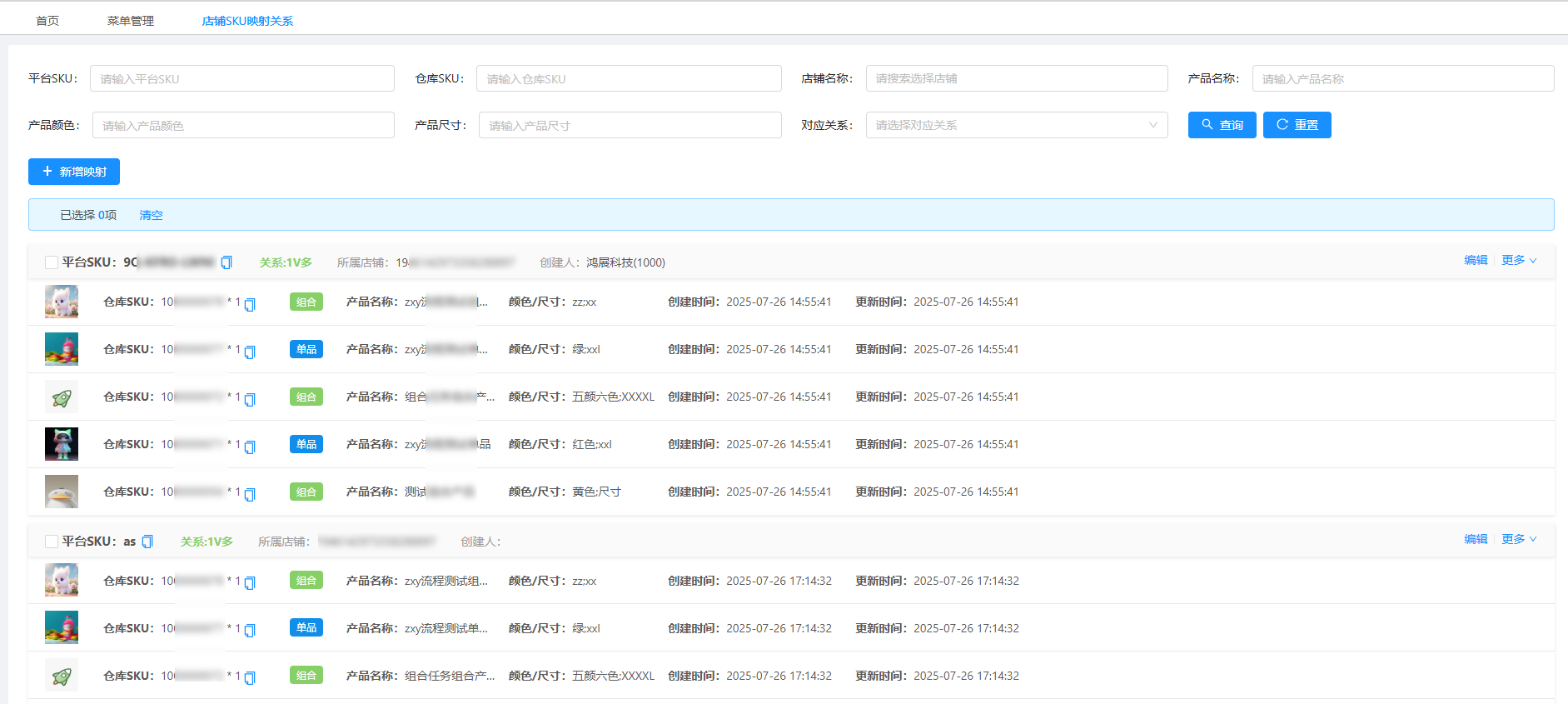Image resolution: width=1568 pixels, height=704 pixels.
Task: Tick the checkbox for platform SKU "as"
Action: click(x=51, y=542)
